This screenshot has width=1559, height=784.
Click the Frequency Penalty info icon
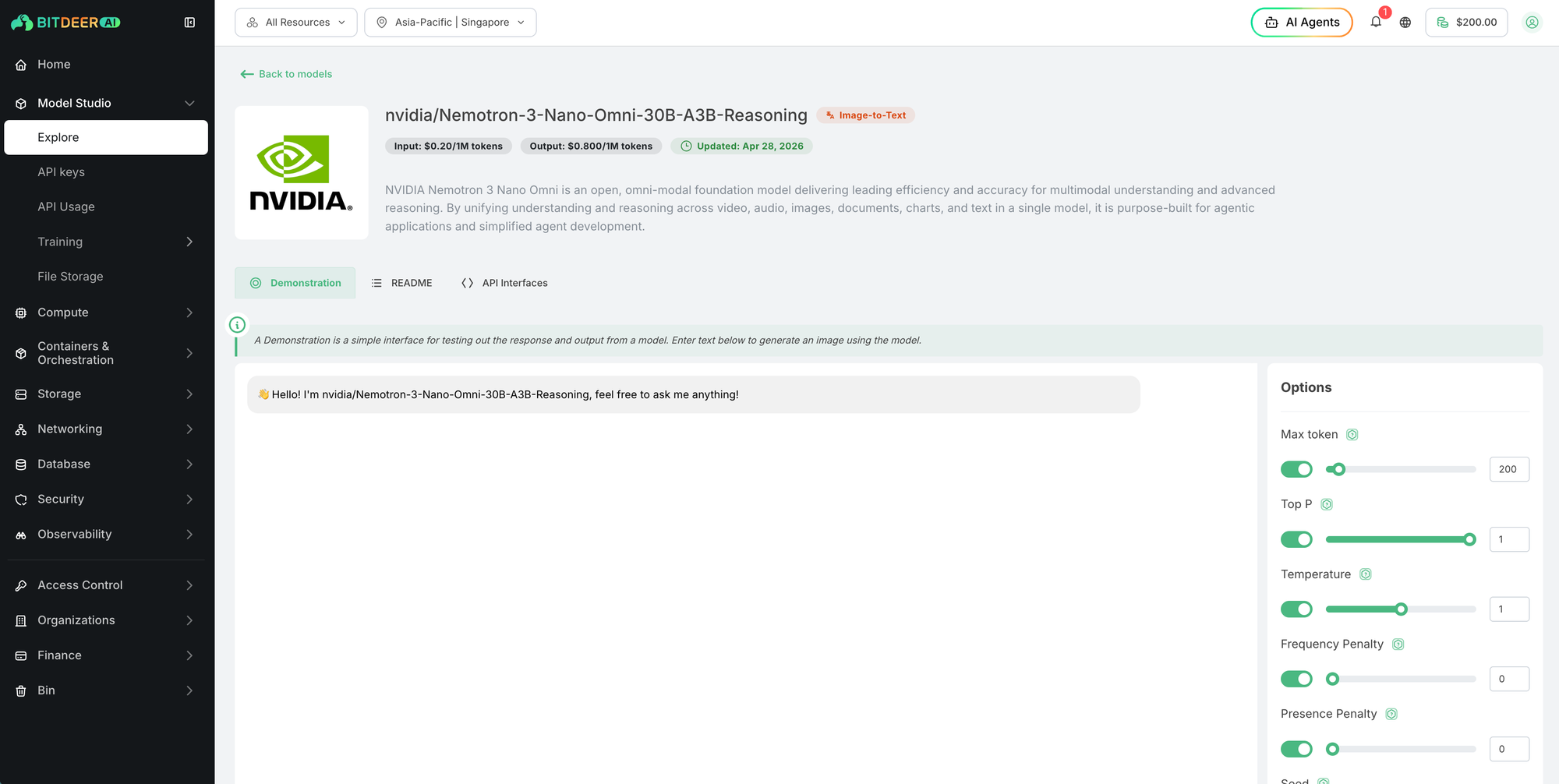coord(1398,645)
